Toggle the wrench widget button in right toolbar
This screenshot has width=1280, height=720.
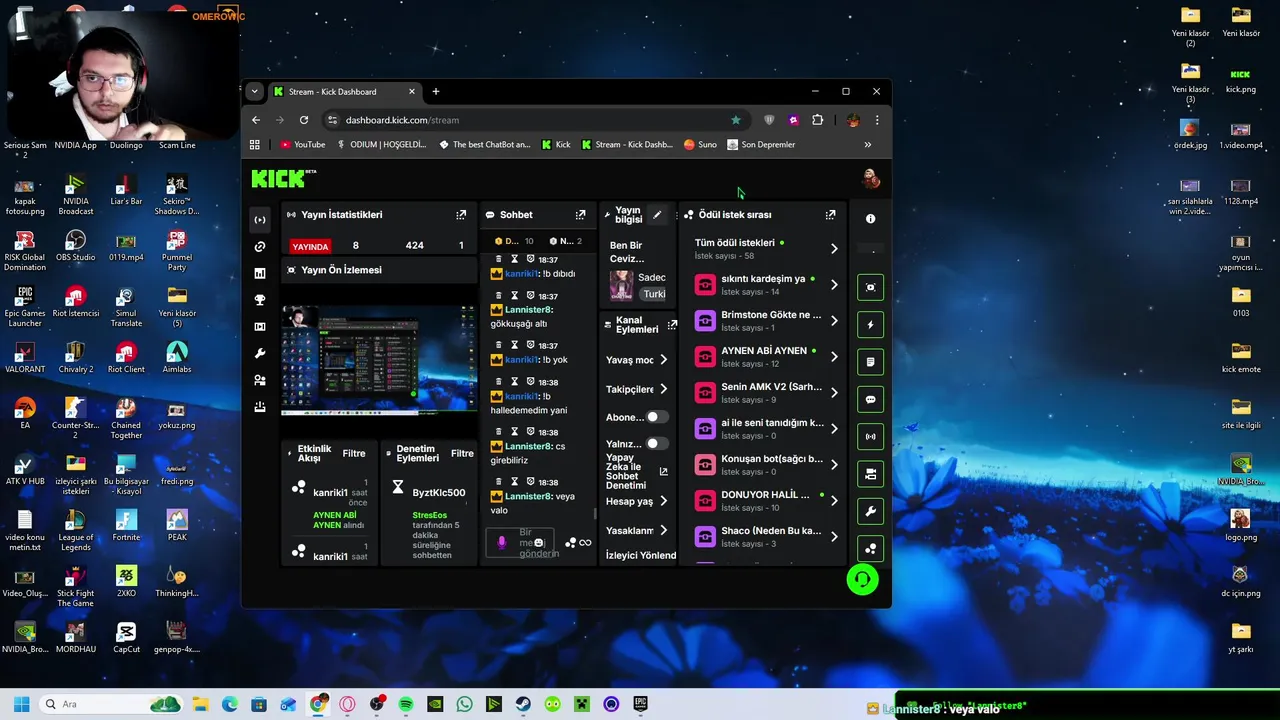click(x=870, y=511)
